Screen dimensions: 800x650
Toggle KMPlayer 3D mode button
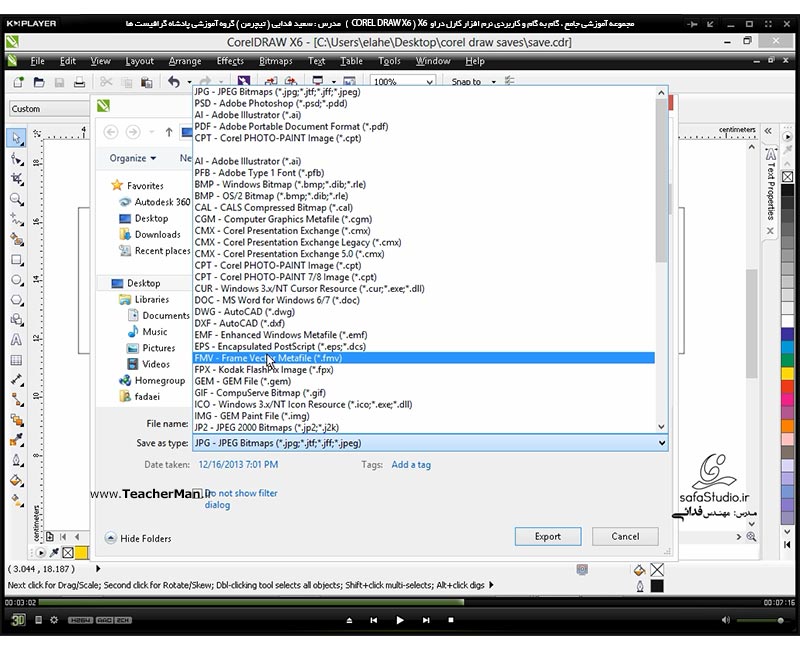(18, 620)
